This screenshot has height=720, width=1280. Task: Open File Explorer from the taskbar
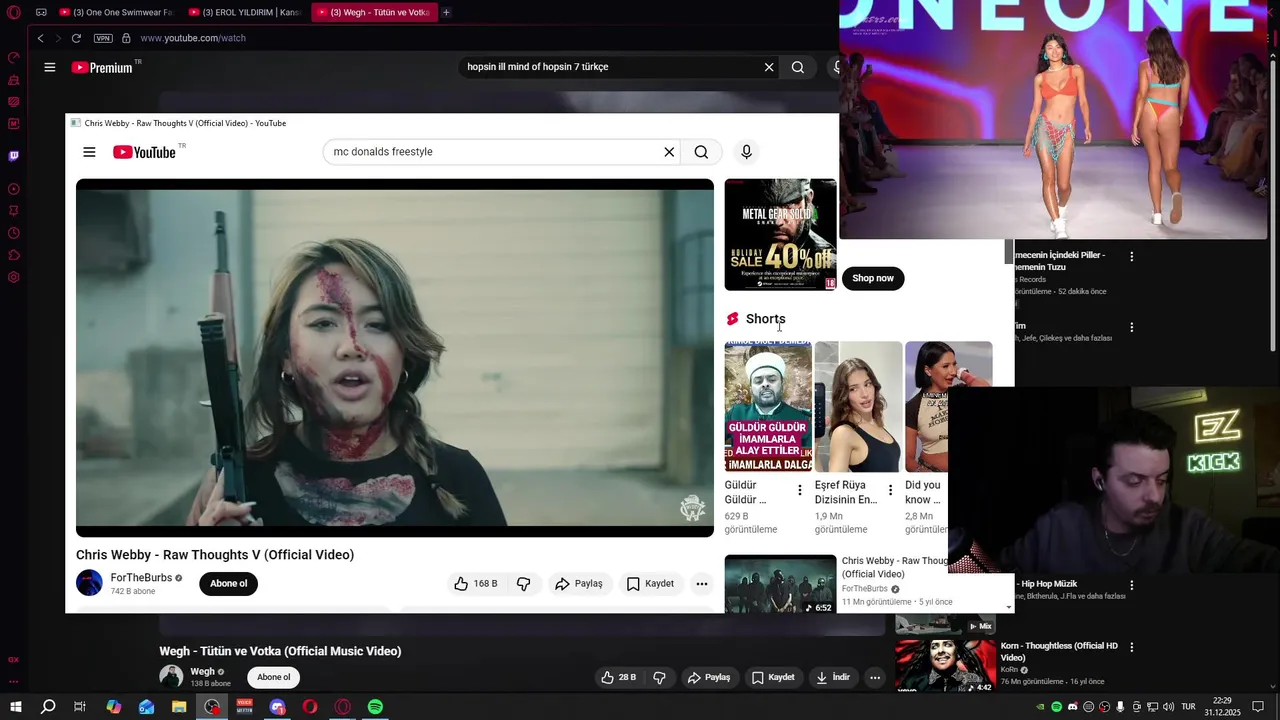point(179,707)
